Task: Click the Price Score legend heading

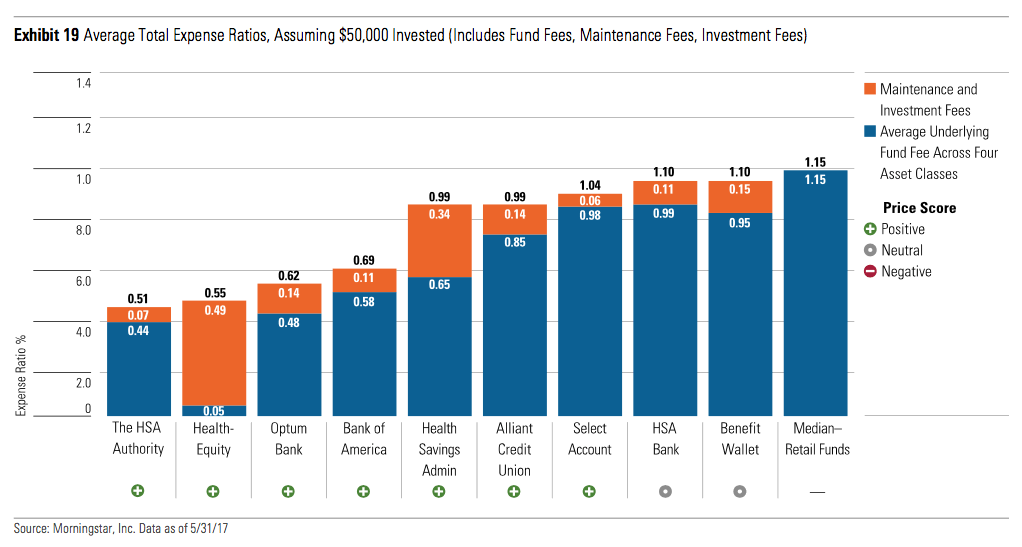Action: point(919,208)
